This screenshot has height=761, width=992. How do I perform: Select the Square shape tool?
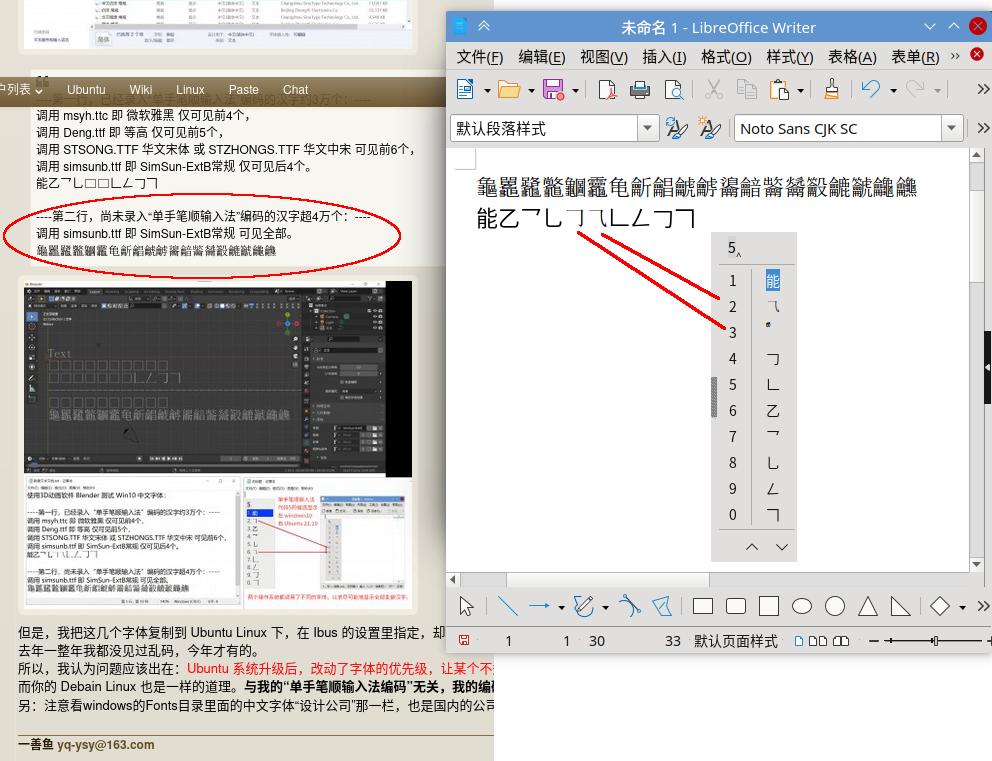(769, 606)
